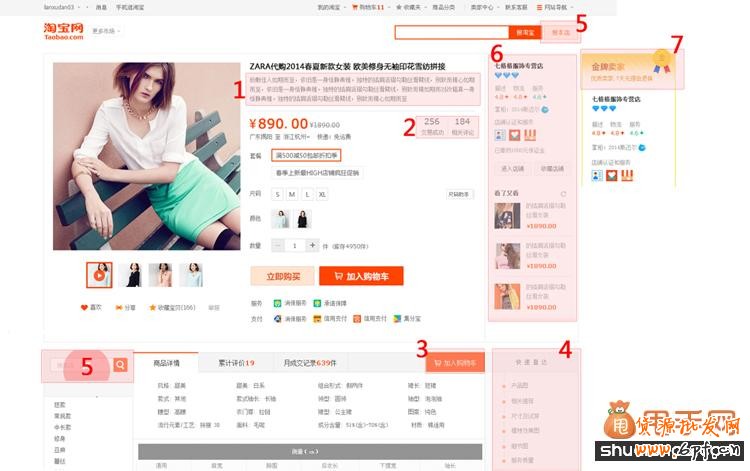Add item to favorites with star icon
Screen dimensions: 750x471
152,308
